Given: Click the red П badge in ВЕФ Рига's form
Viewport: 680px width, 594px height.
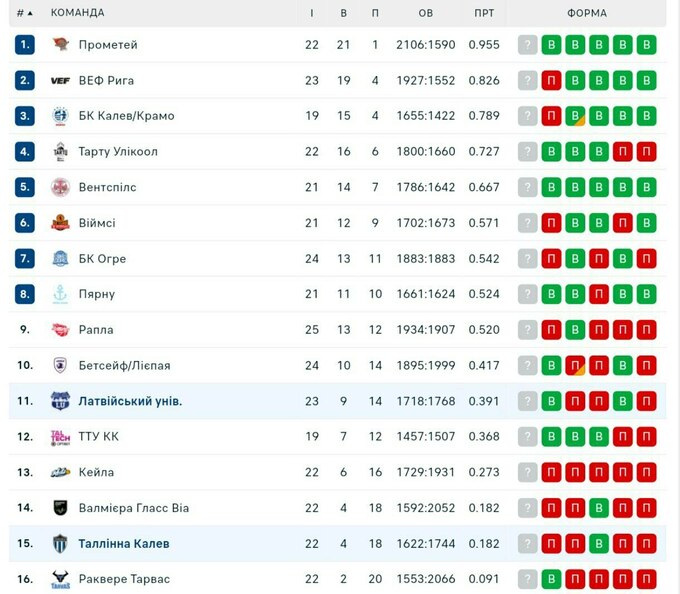Looking at the screenshot, I should (x=551, y=80).
